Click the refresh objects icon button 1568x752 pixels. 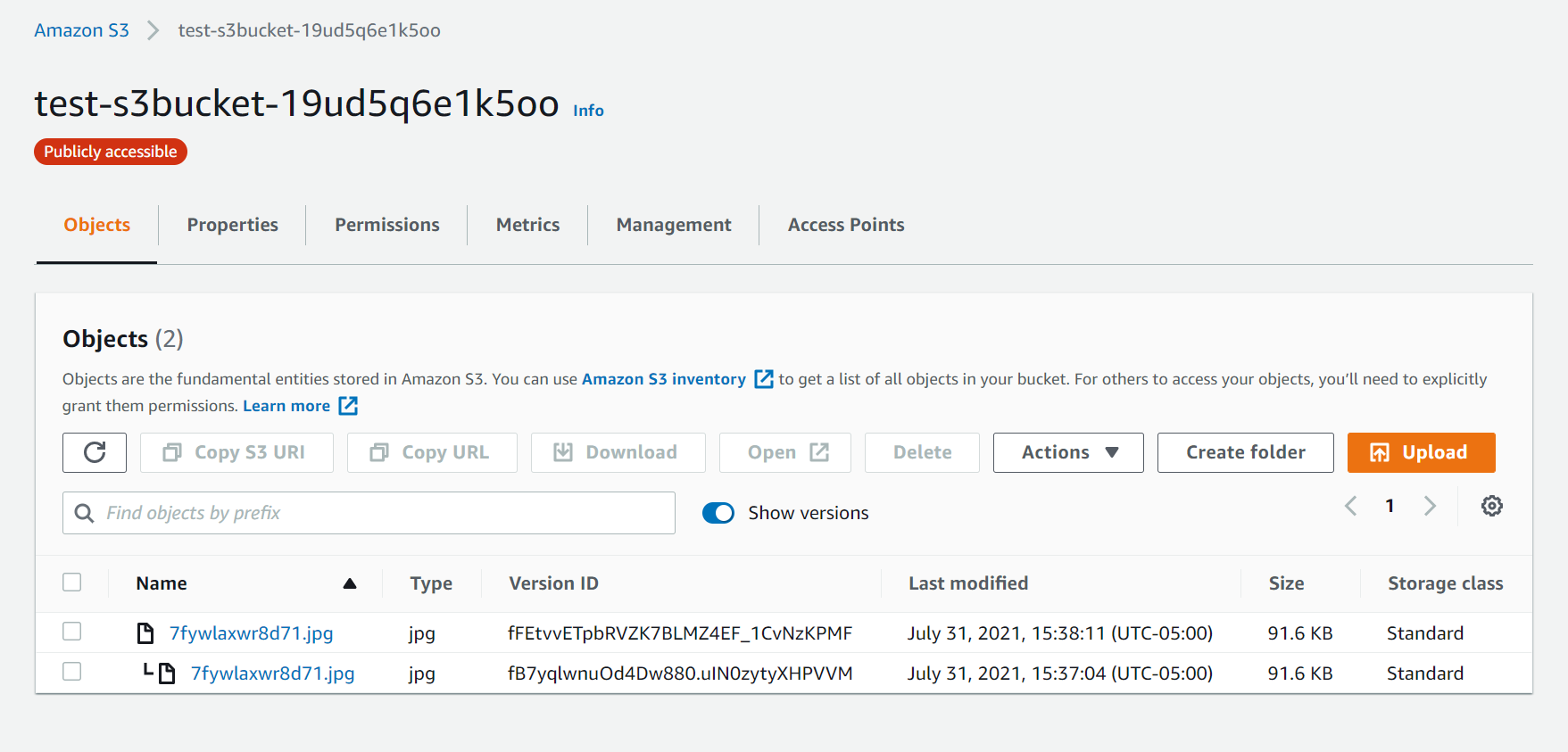pos(95,452)
